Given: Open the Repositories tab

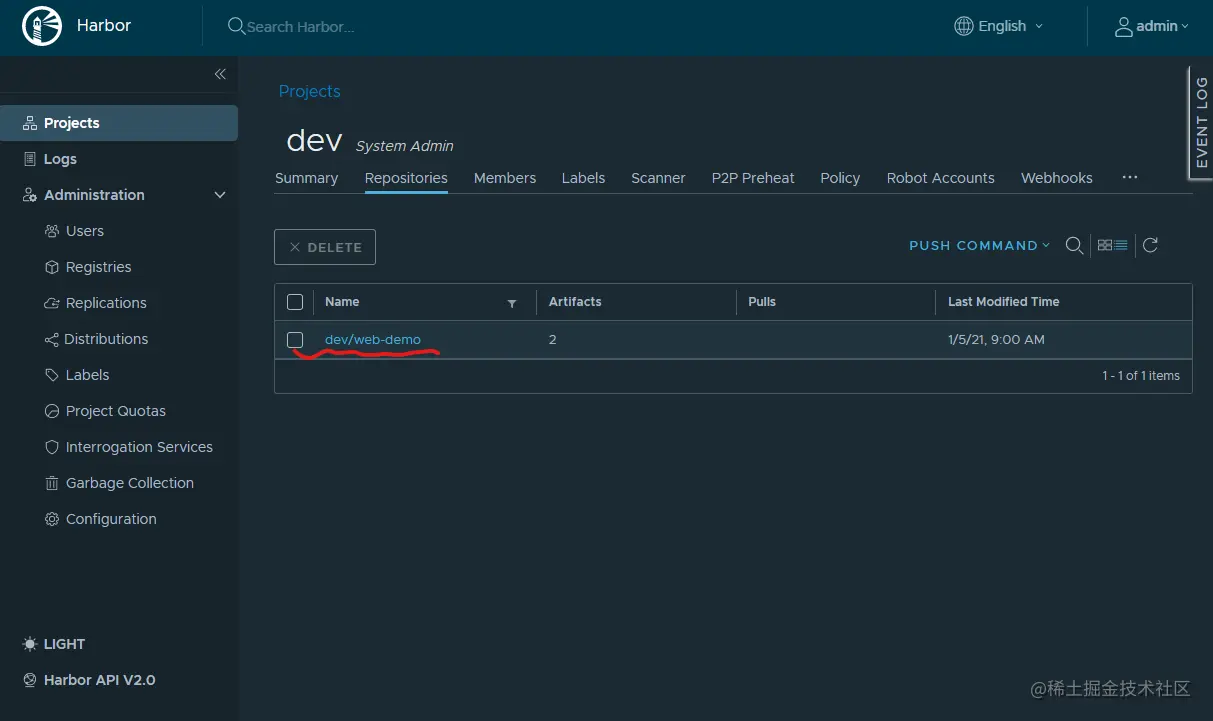Looking at the screenshot, I should [x=406, y=178].
